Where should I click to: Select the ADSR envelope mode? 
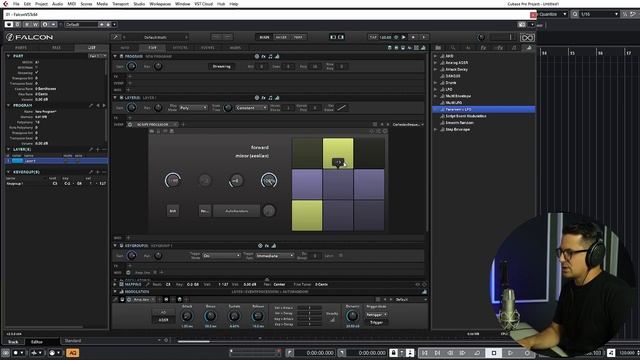(163, 320)
